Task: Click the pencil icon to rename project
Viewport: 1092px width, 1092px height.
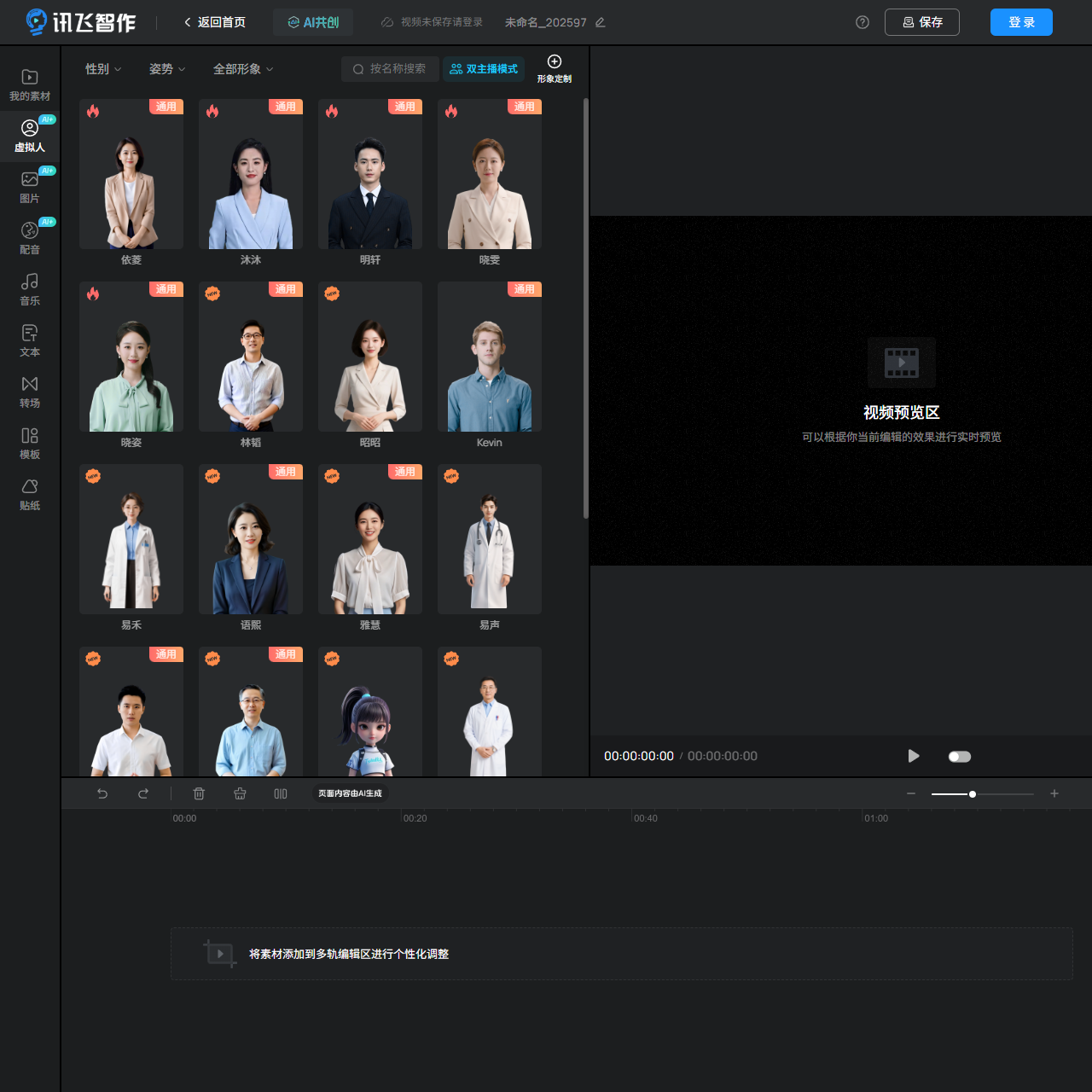Action: [x=601, y=22]
